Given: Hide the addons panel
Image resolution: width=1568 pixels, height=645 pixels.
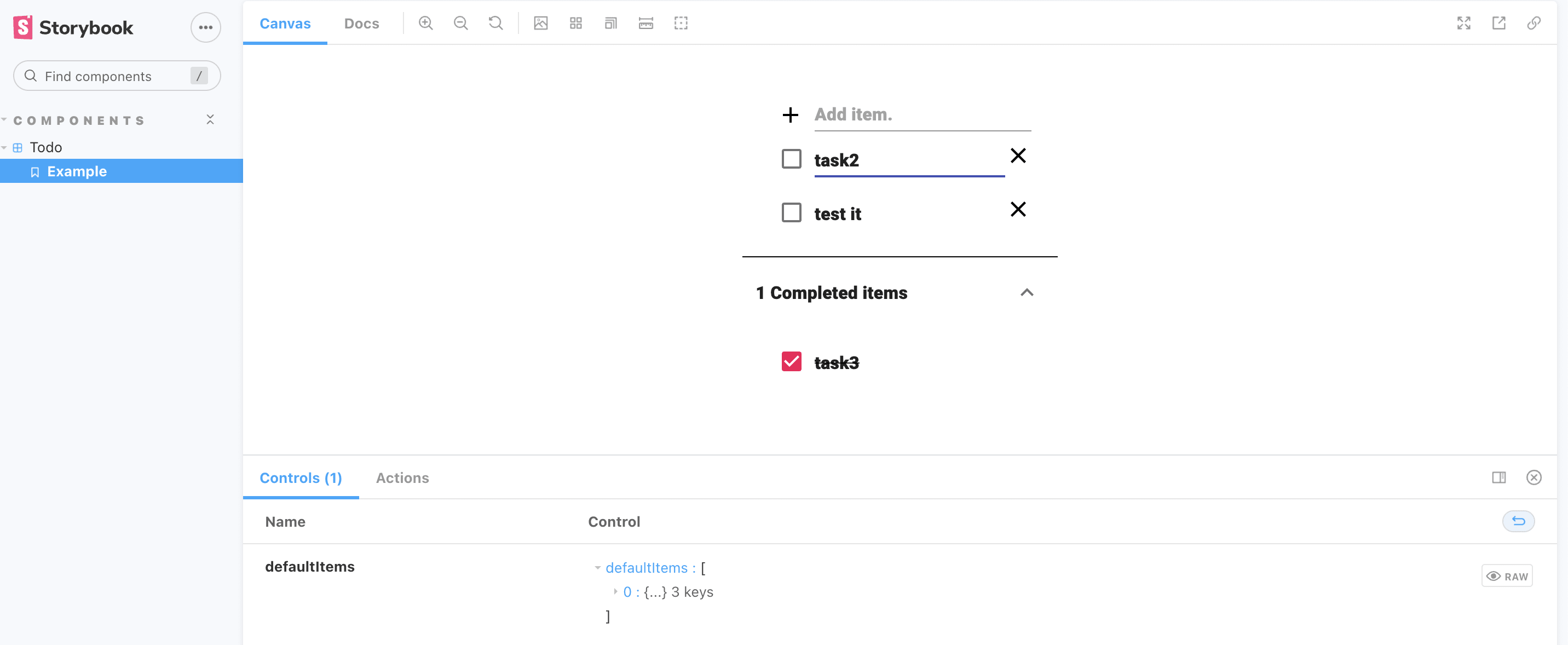Looking at the screenshot, I should pos(1534,477).
